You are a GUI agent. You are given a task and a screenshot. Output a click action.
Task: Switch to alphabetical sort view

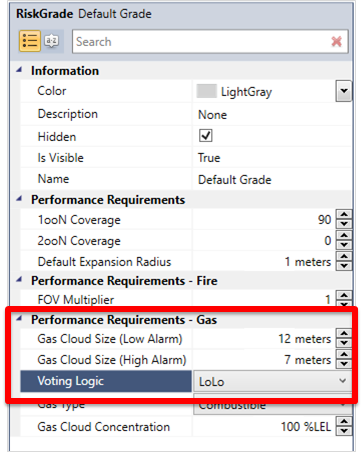[x=52, y=41]
